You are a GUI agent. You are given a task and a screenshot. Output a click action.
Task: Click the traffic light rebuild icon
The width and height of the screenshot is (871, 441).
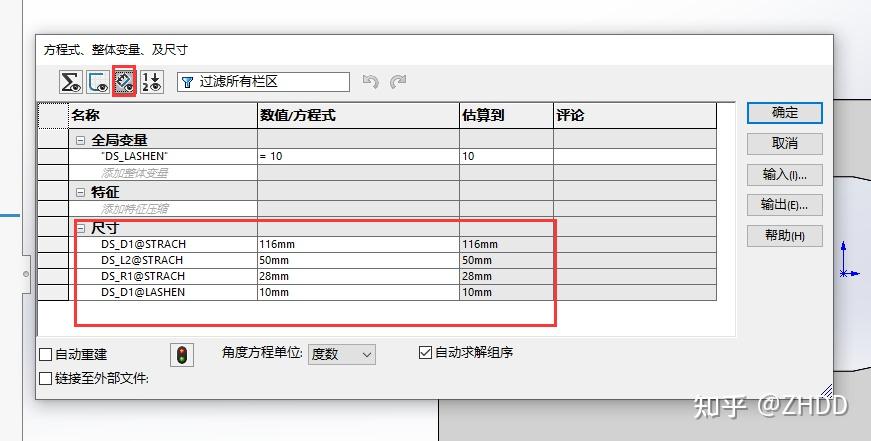(182, 355)
